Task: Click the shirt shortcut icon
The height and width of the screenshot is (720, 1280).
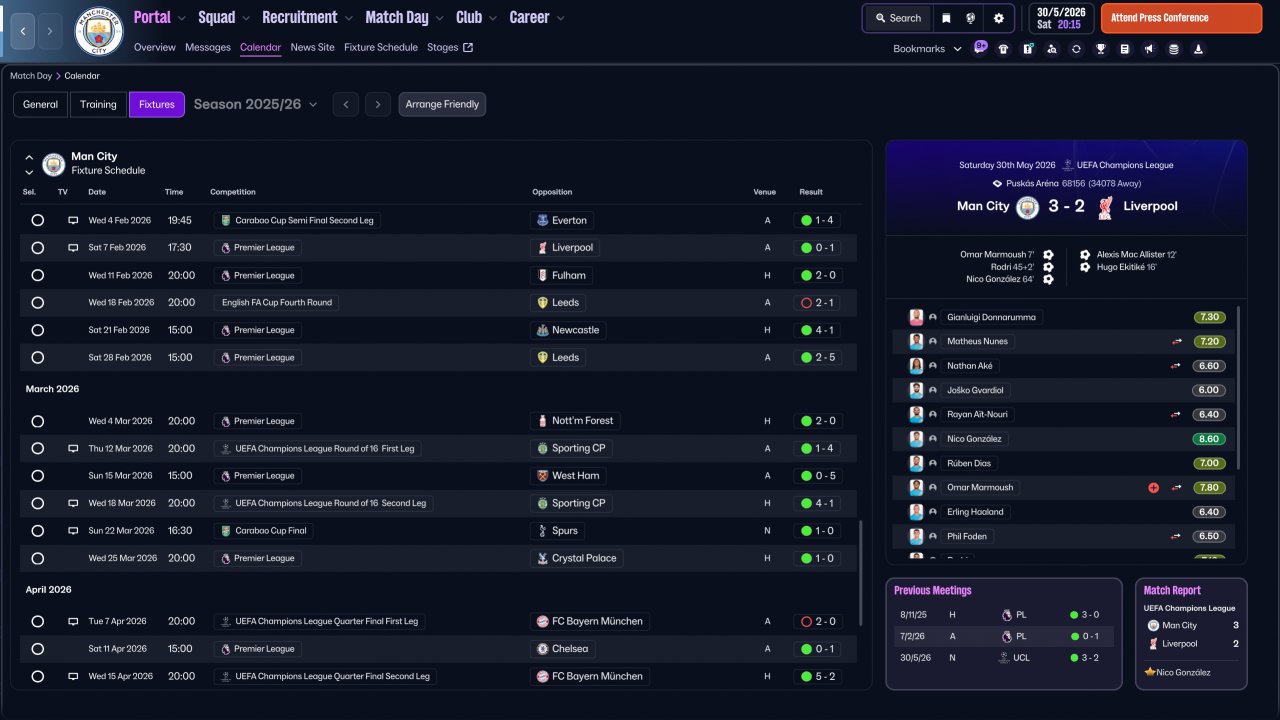Action: (1003, 49)
